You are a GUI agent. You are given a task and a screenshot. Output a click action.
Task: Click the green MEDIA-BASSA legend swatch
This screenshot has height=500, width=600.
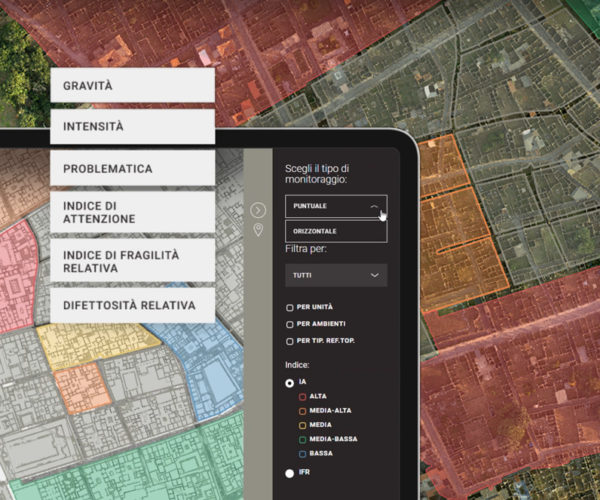[302, 439]
